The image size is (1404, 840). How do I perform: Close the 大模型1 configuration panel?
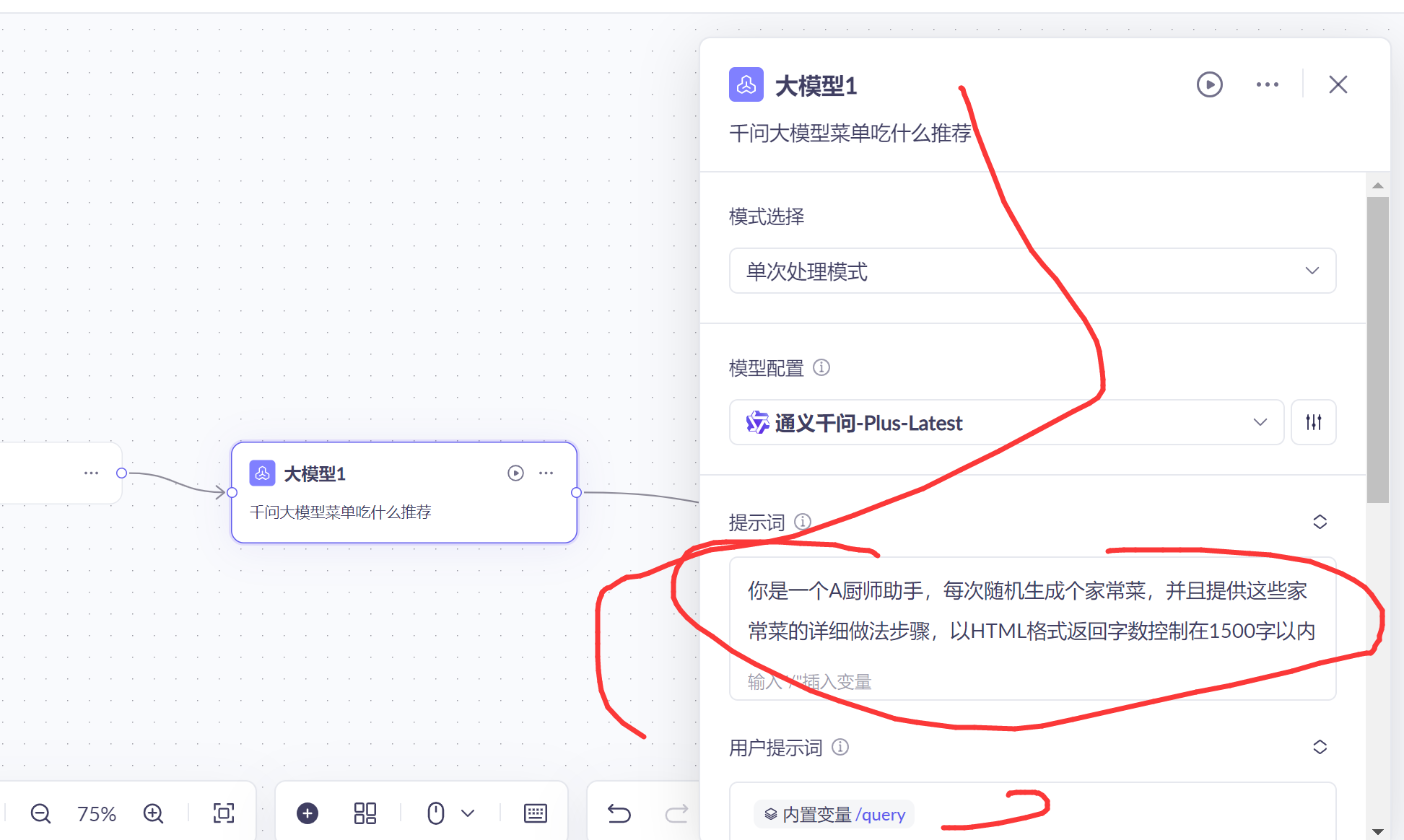tap(1338, 84)
